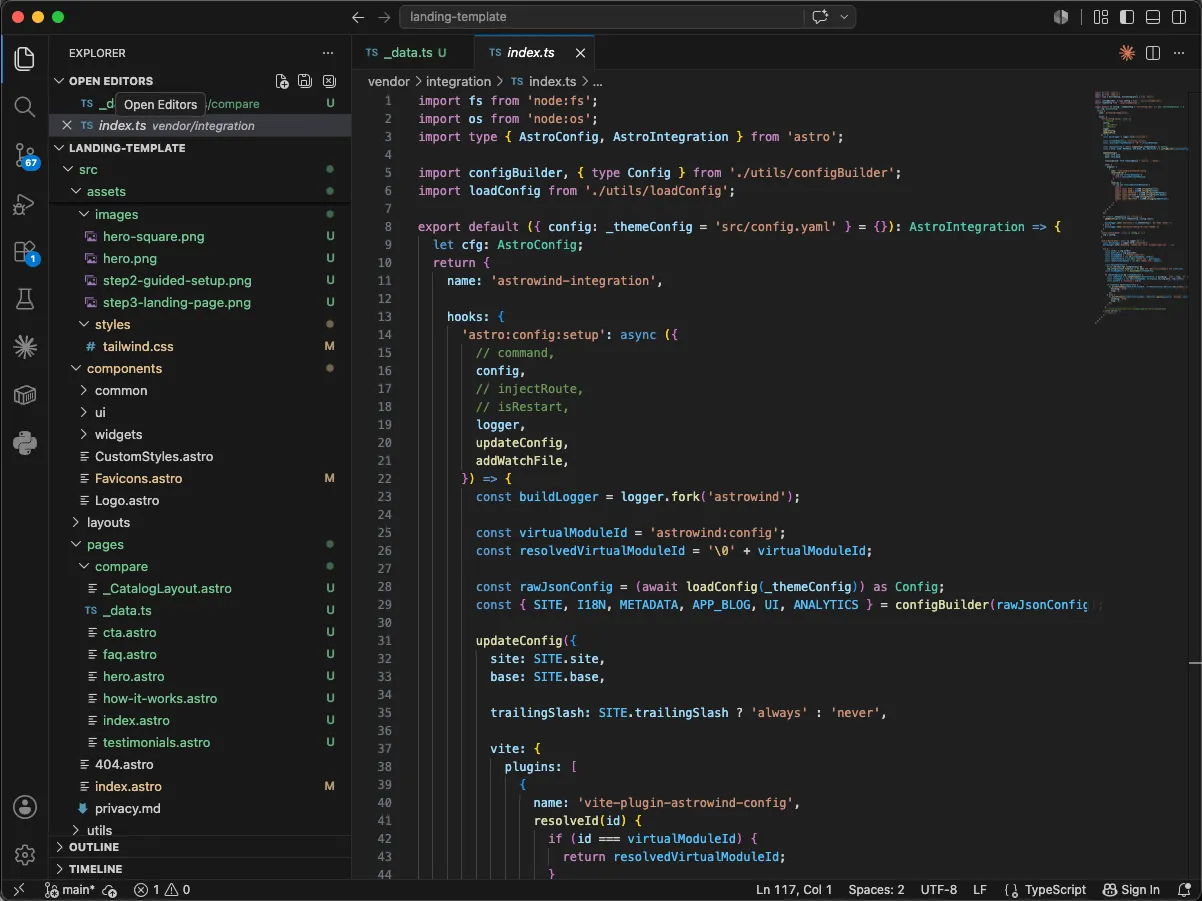Open the Search view in activity bar
This screenshot has height=901, width=1202.
pos(25,106)
